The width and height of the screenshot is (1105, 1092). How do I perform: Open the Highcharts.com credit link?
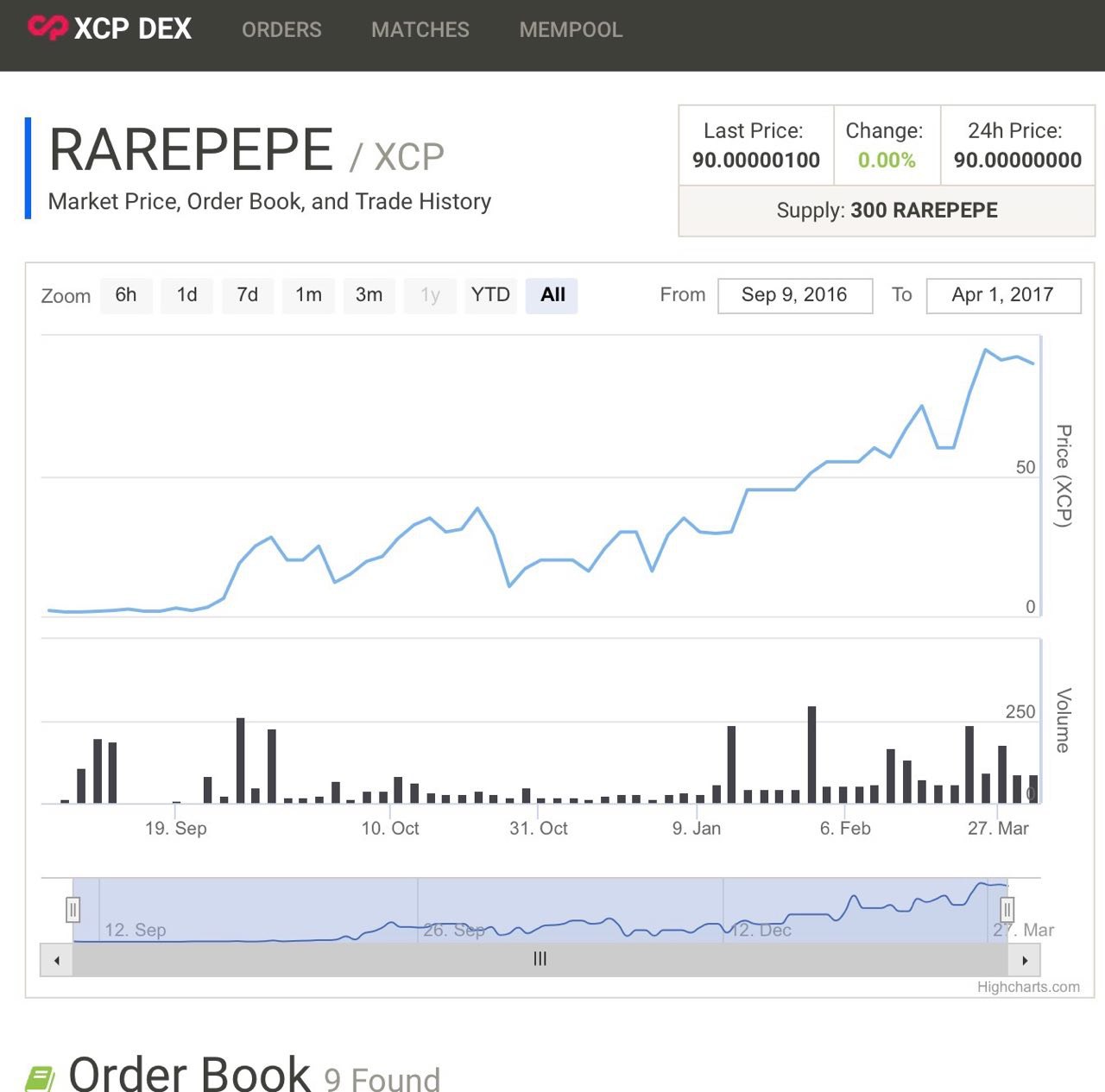1028,987
